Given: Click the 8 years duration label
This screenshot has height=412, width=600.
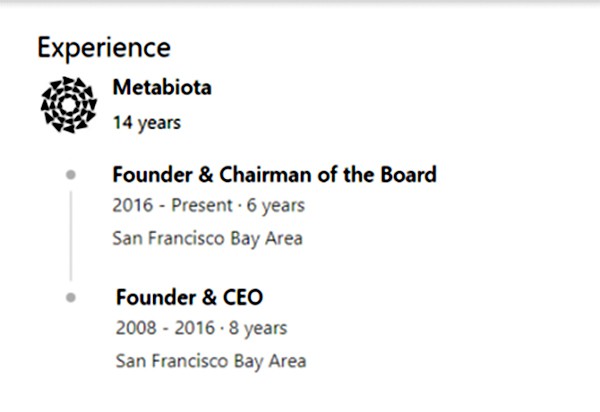Looking at the screenshot, I should [258, 328].
